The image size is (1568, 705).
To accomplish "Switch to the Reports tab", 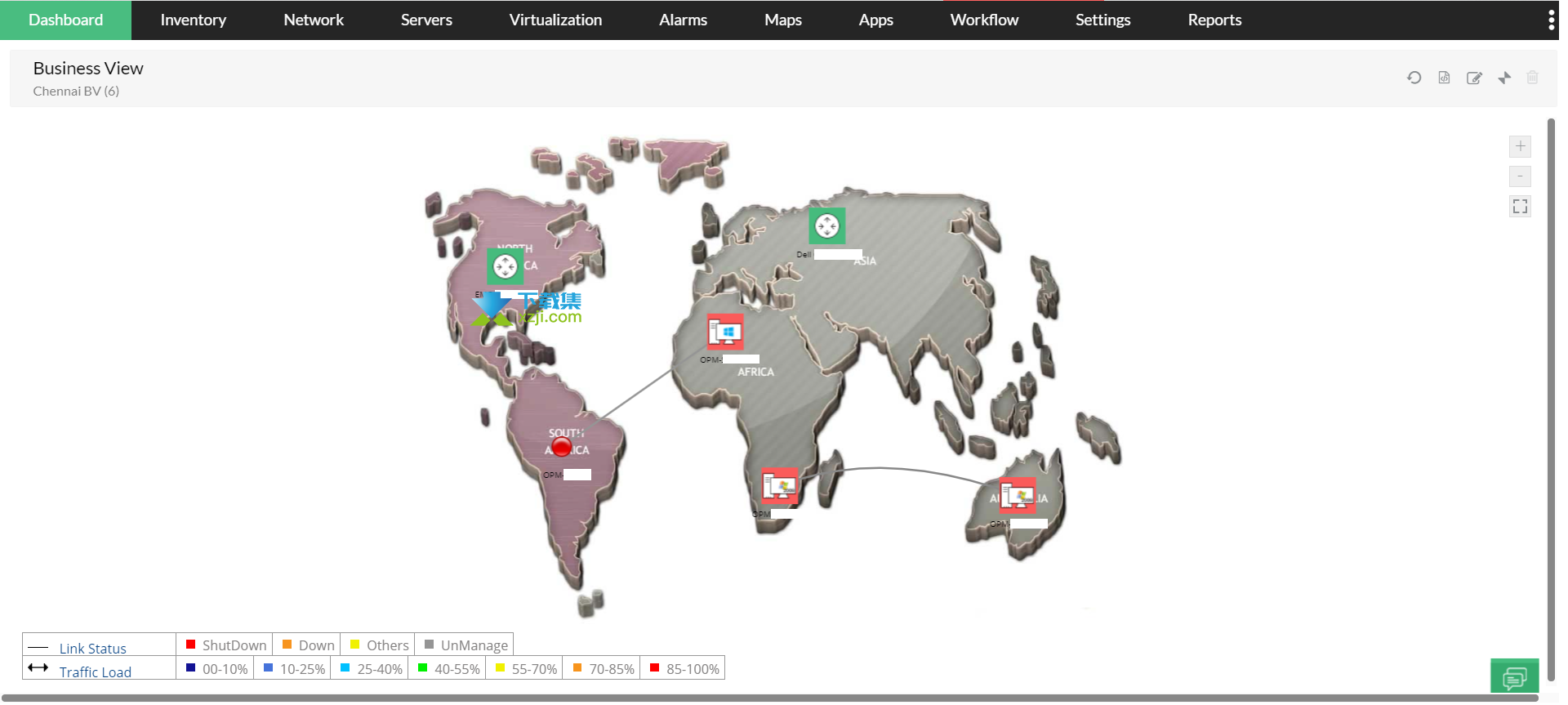I will [x=1214, y=20].
